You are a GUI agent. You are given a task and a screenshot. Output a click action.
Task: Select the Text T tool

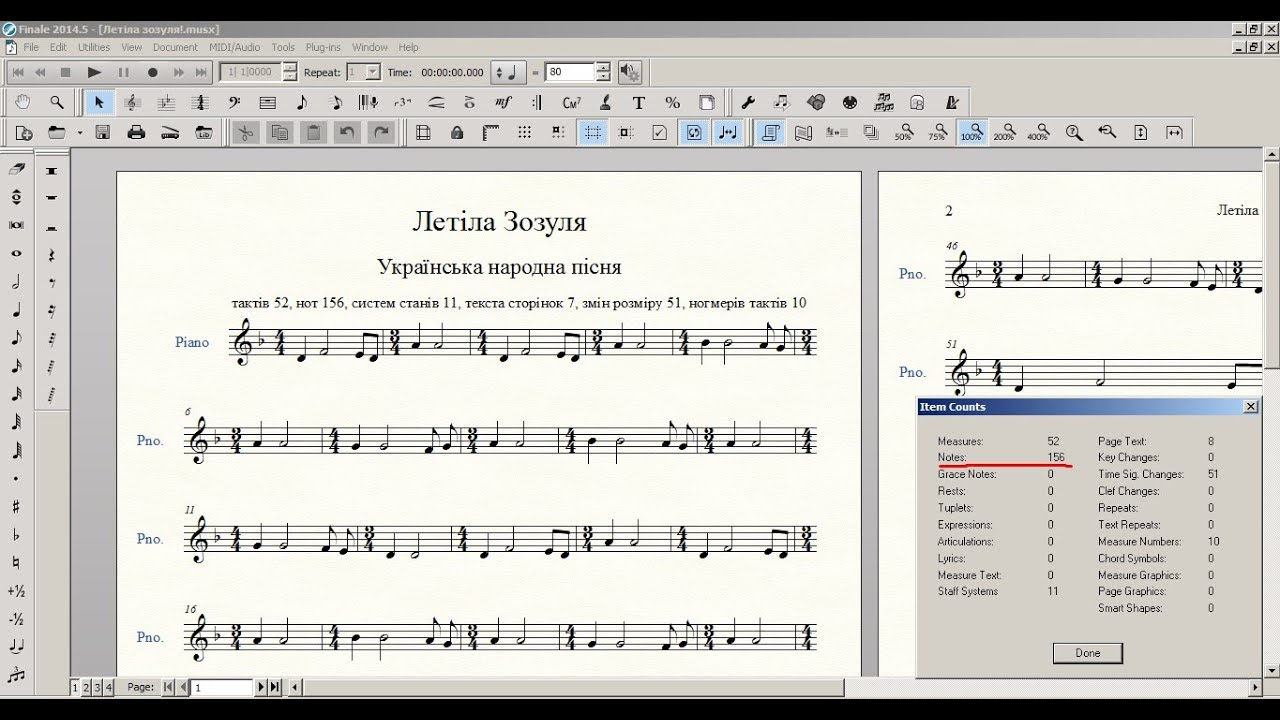point(638,102)
